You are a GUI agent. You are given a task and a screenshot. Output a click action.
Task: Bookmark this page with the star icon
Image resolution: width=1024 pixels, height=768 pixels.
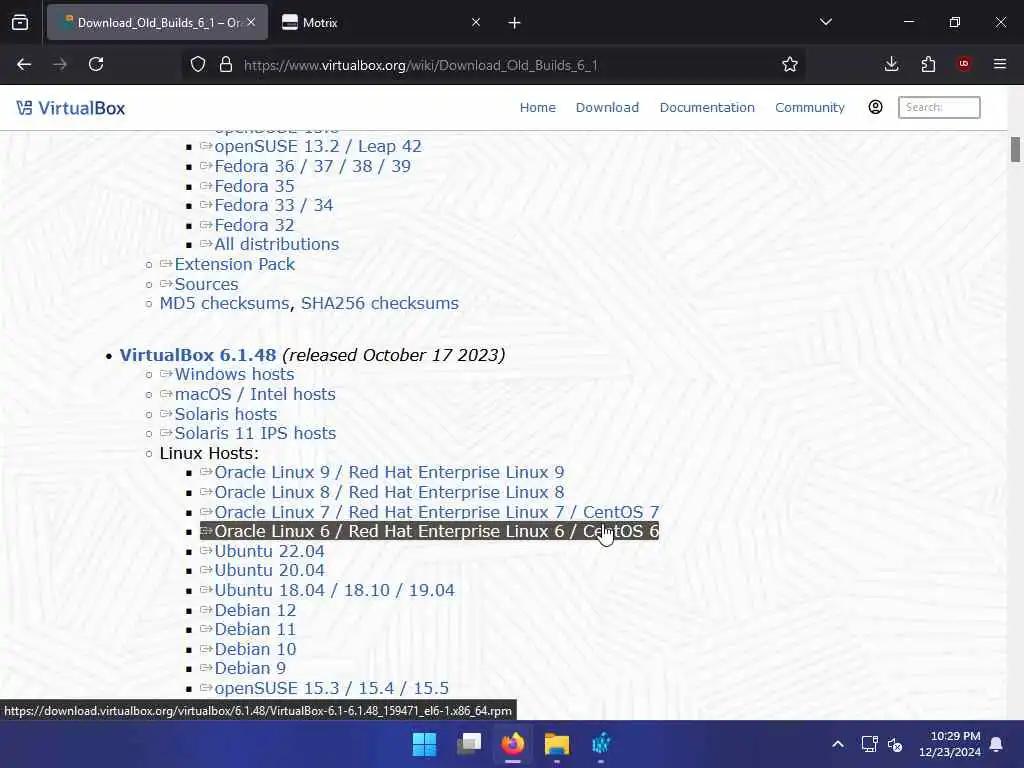tap(790, 64)
